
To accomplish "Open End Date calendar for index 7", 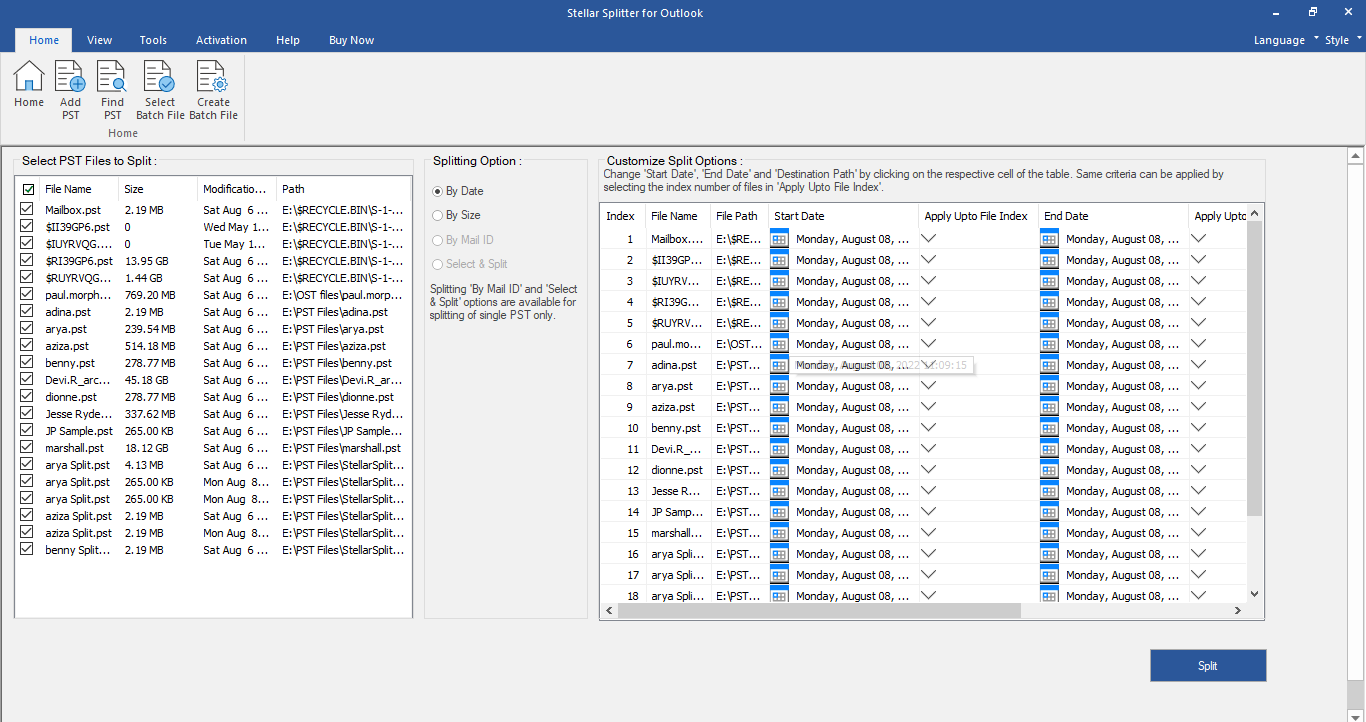I will point(1049,365).
